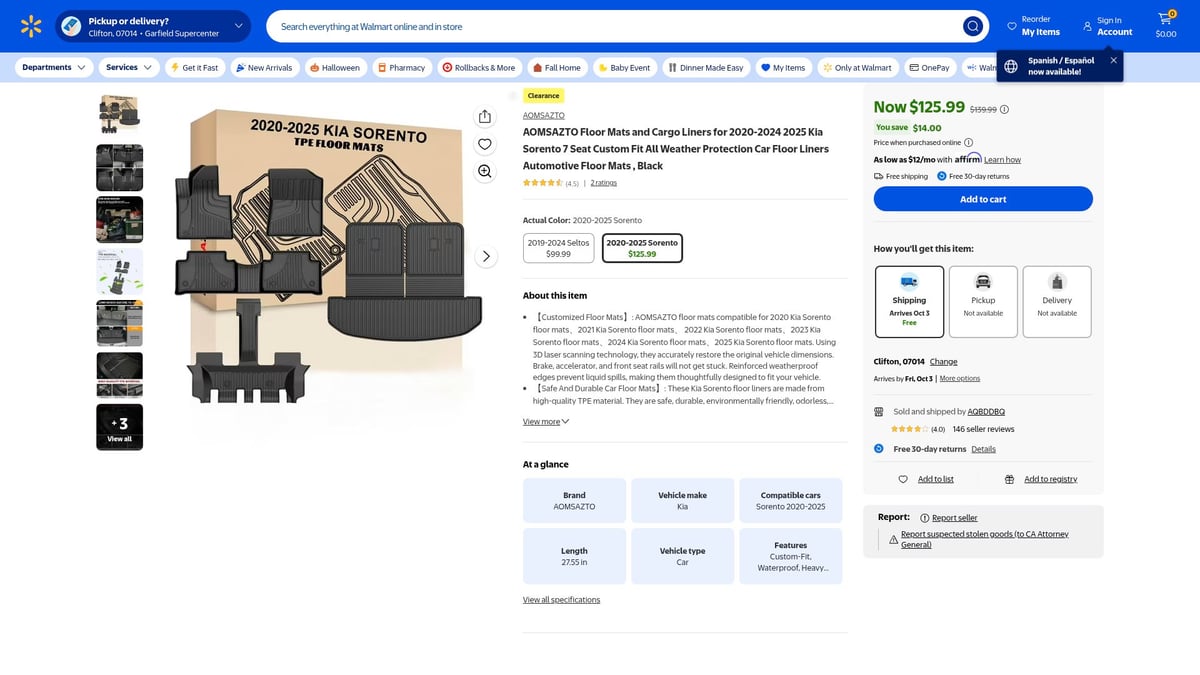Click info icon beside Price when purchased online
The image size is (1200, 675).
point(968,143)
